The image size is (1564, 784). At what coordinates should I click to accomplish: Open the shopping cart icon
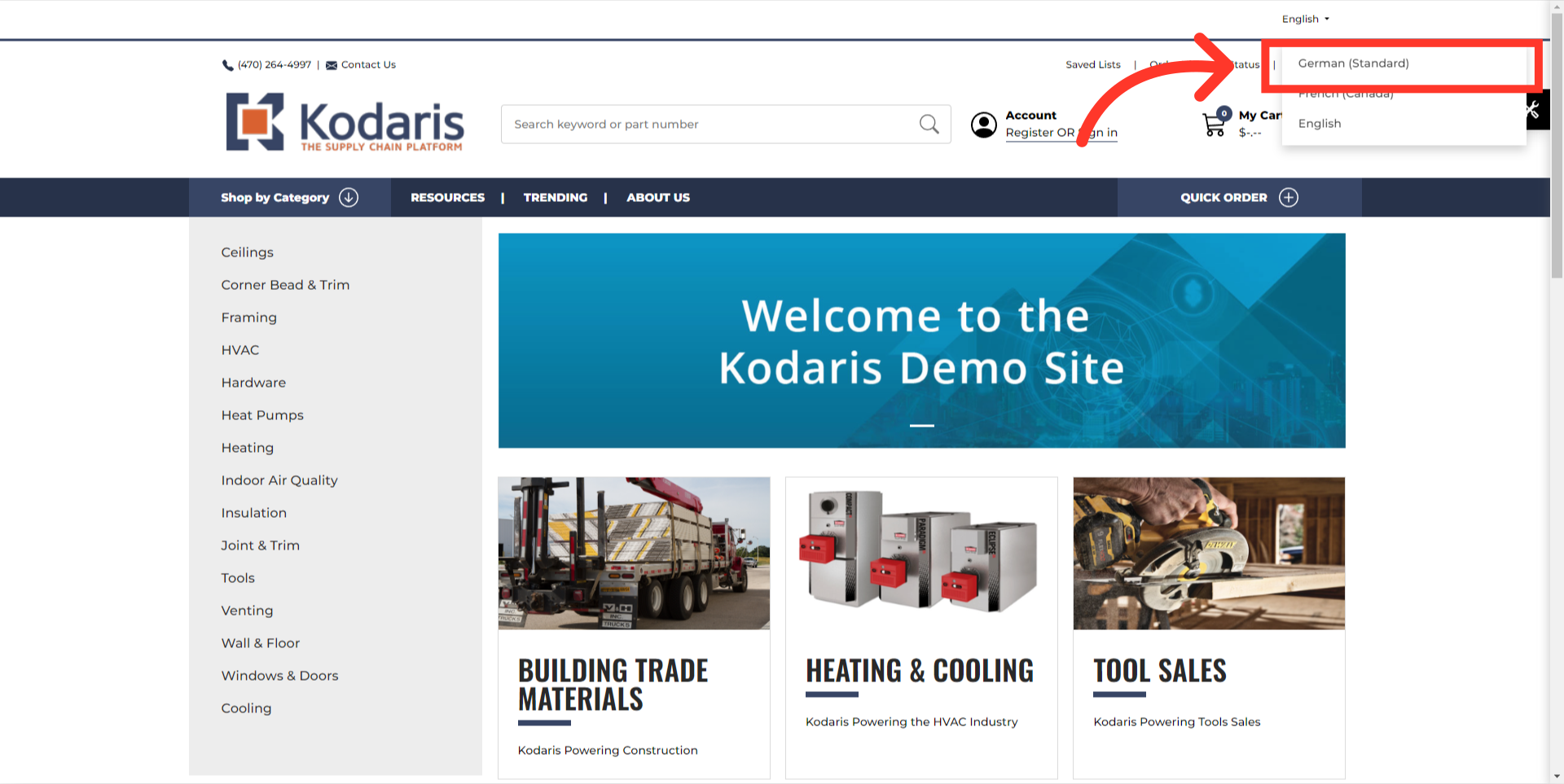point(1215,125)
